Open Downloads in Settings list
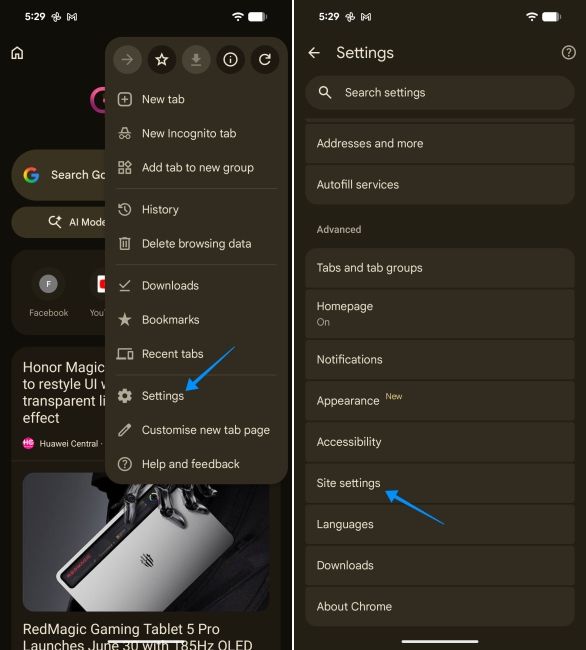Screen dimensions: 586x650 [x=440, y=565]
